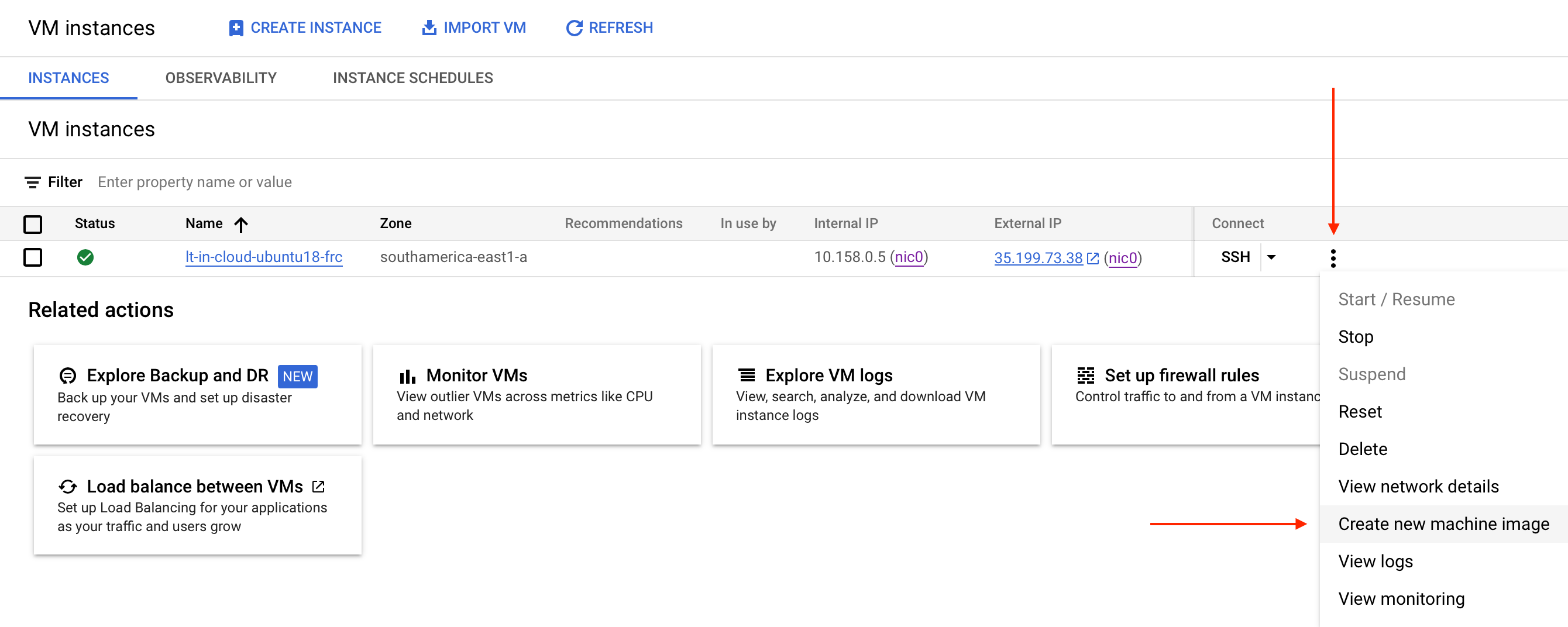The height and width of the screenshot is (627, 1568).
Task: Switch to the Observability tab
Action: pos(221,78)
